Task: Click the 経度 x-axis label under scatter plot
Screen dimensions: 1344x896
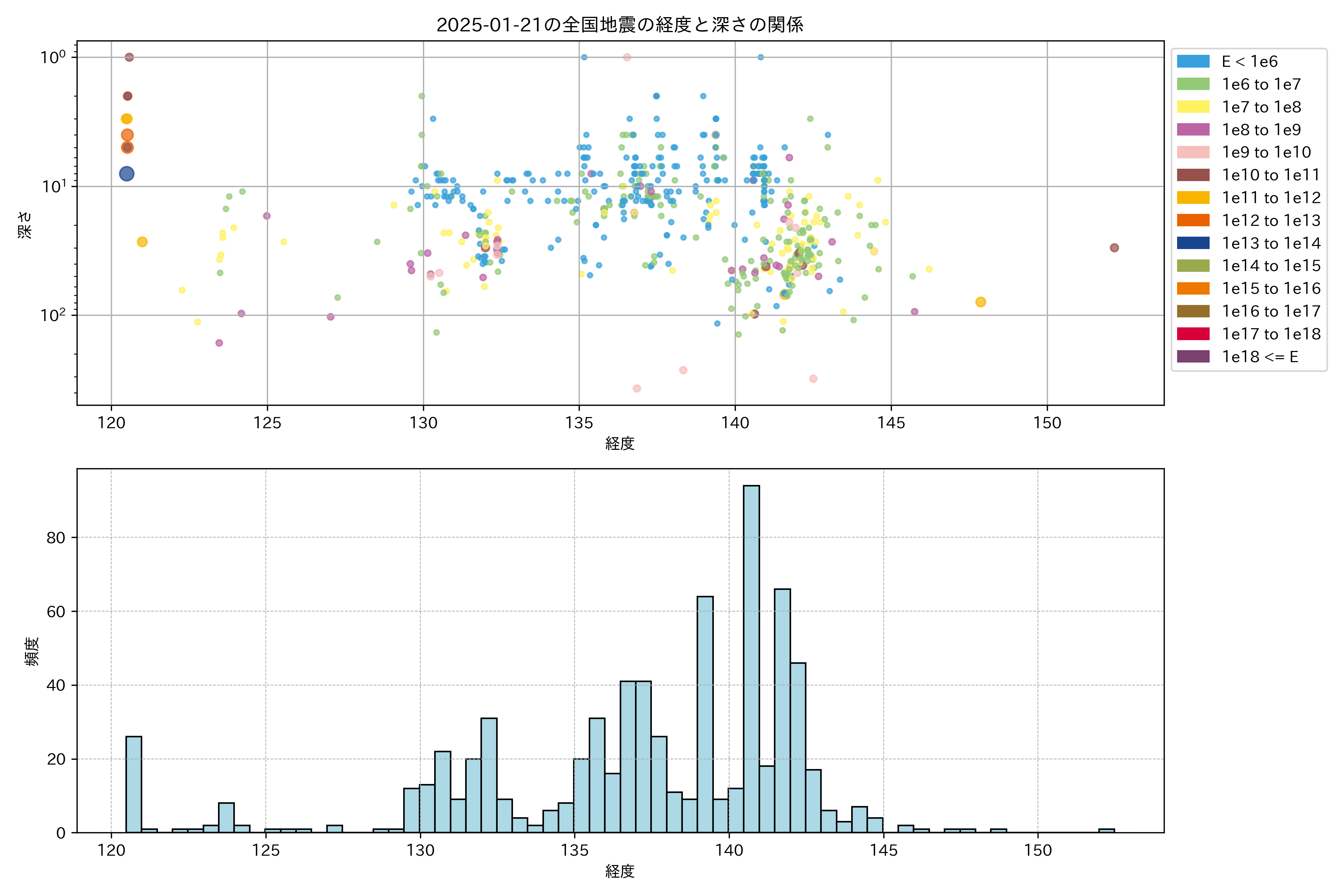Action: pos(620,444)
